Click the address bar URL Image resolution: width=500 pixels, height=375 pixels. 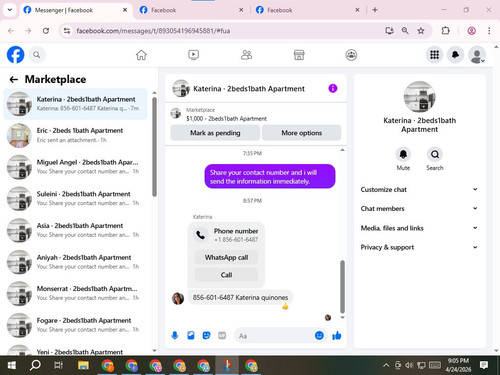point(153,31)
